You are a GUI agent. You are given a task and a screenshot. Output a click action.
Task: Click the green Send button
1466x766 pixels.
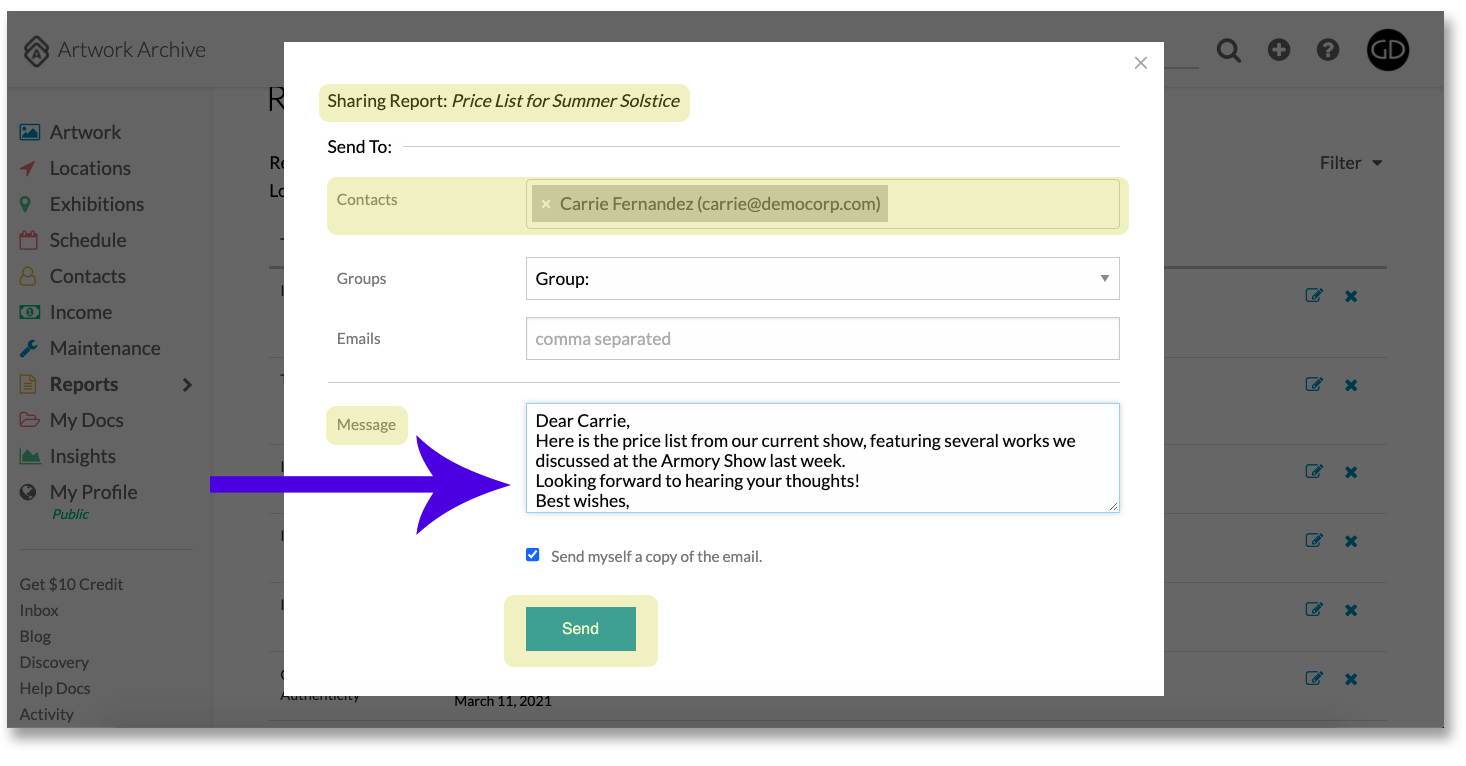[581, 629]
